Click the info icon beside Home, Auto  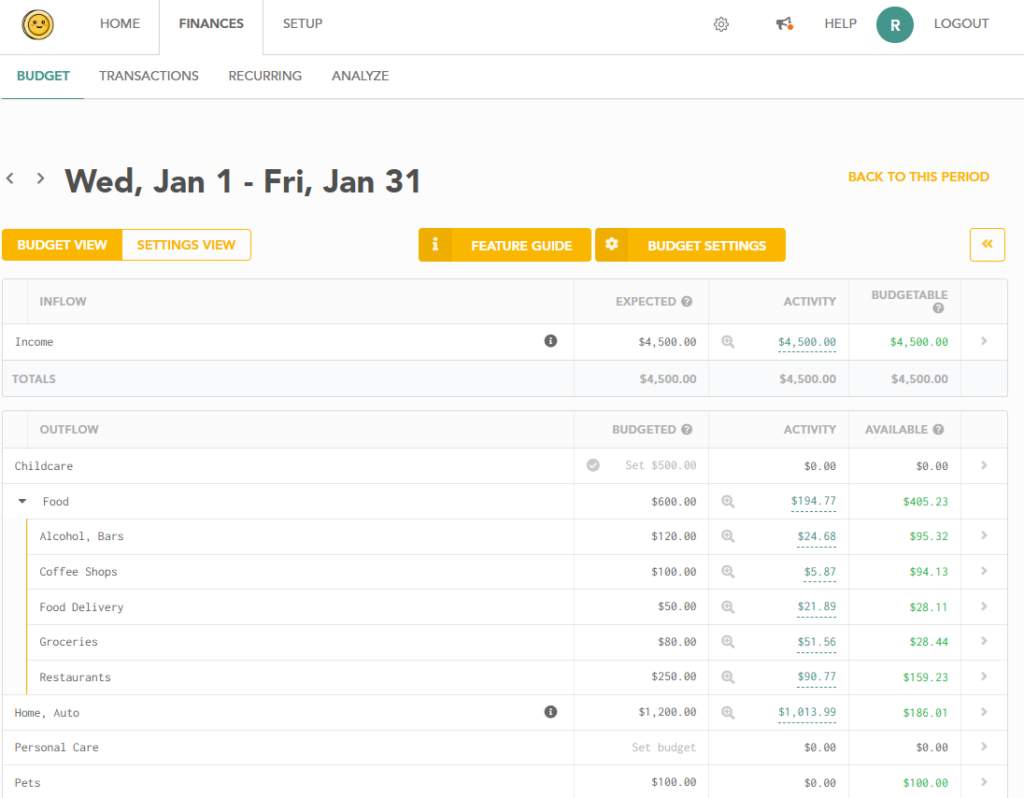(550, 712)
